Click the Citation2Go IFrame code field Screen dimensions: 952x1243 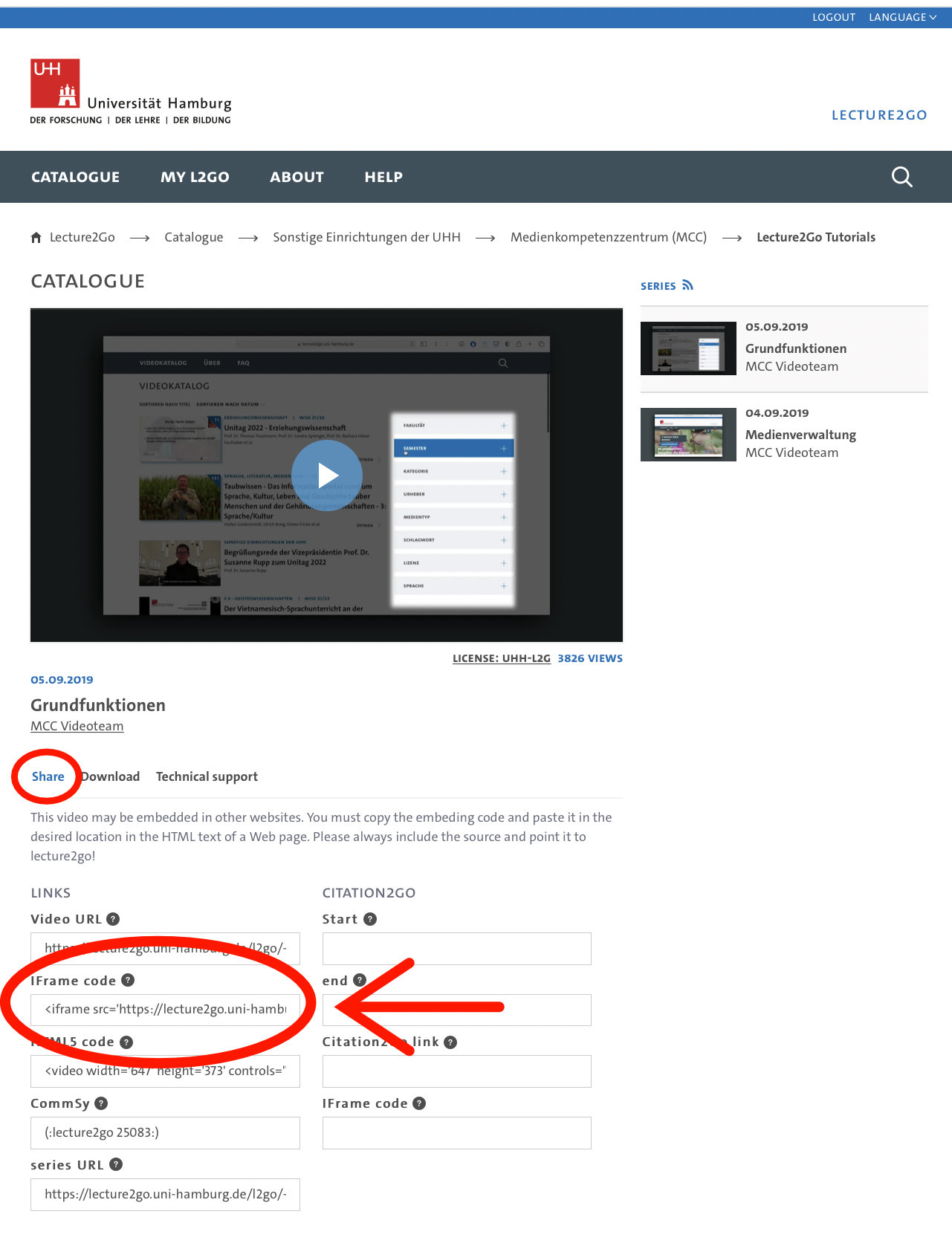tap(457, 1133)
